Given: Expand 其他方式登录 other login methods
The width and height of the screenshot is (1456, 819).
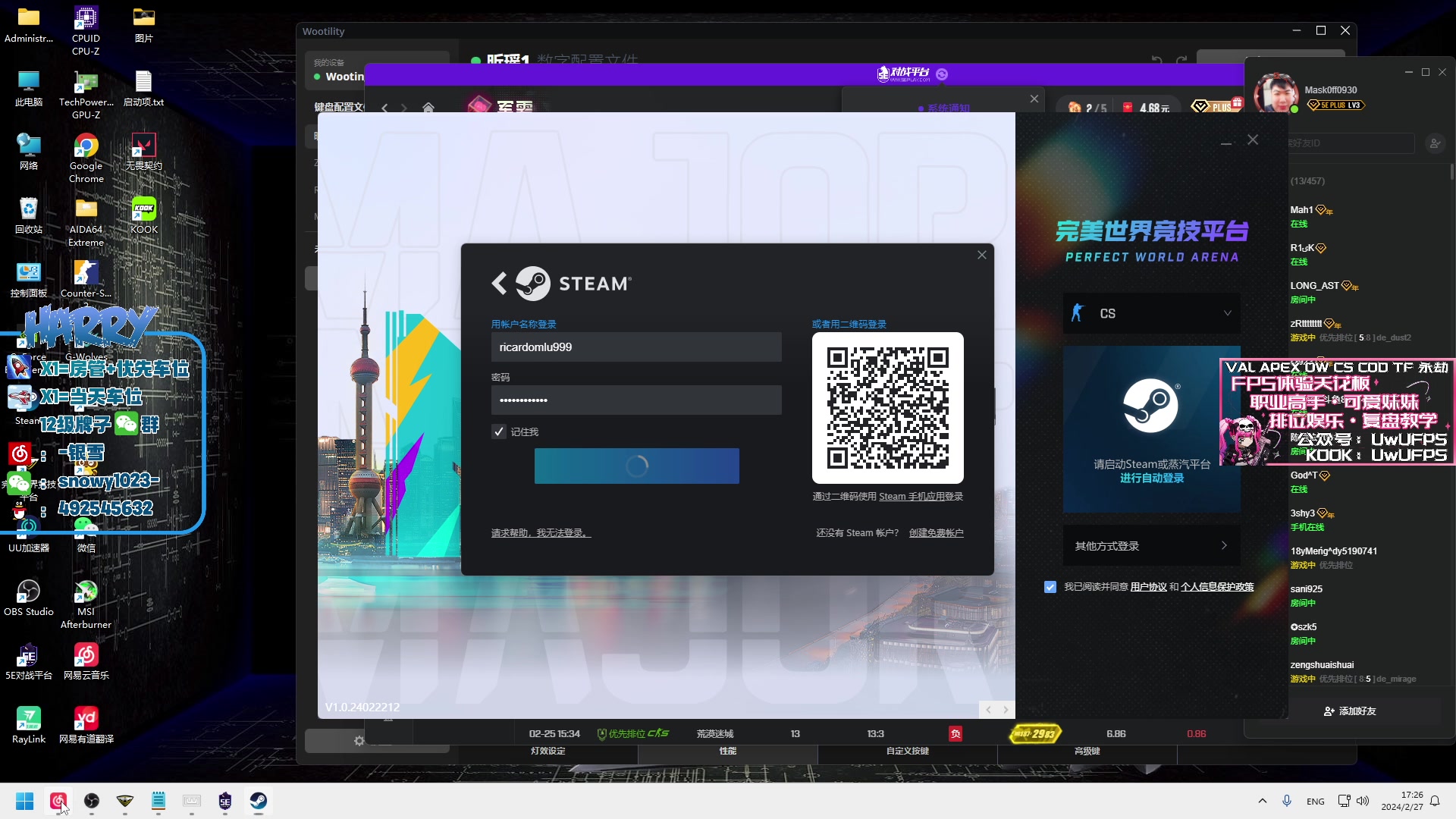Looking at the screenshot, I should (x=1152, y=546).
